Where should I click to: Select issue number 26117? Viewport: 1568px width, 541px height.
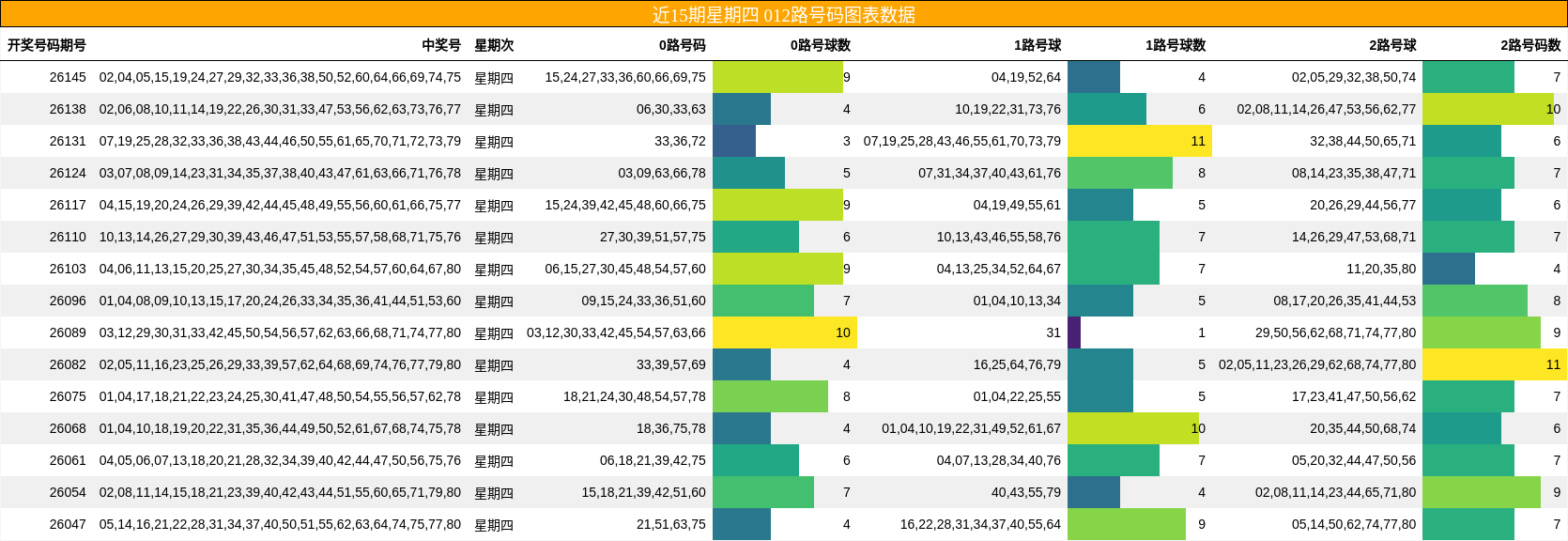pyautogui.click(x=68, y=205)
